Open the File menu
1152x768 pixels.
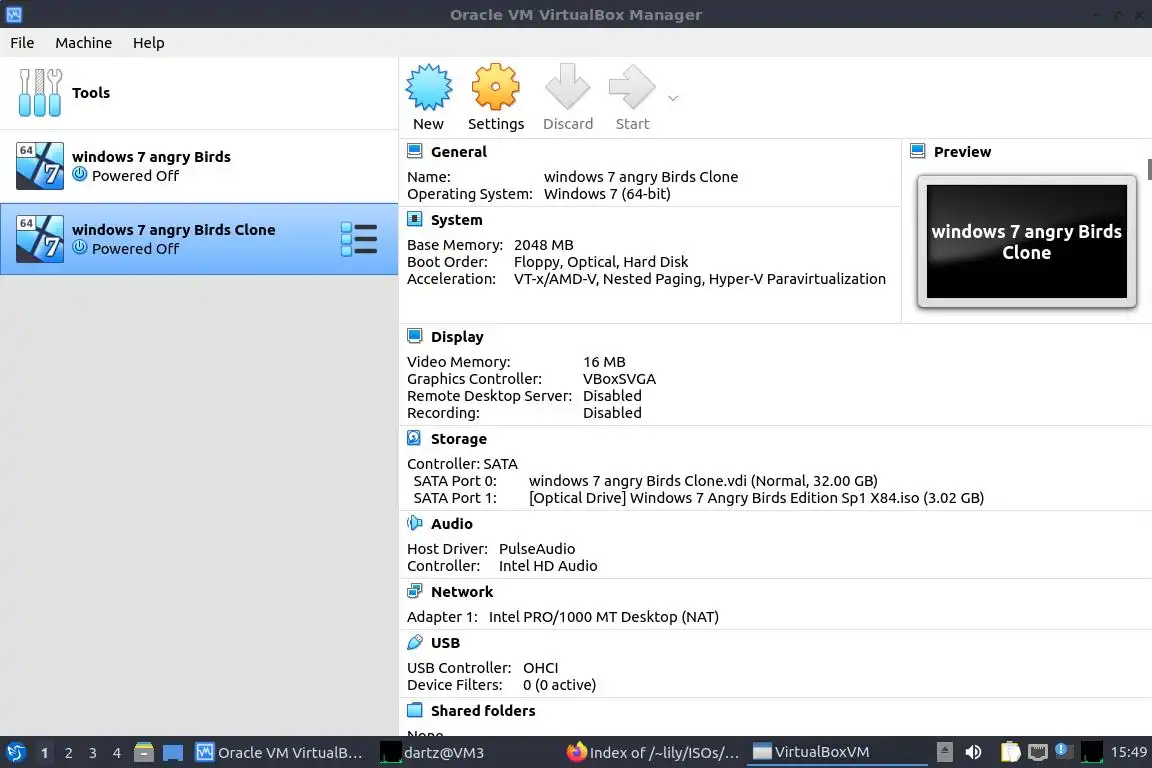(22, 43)
